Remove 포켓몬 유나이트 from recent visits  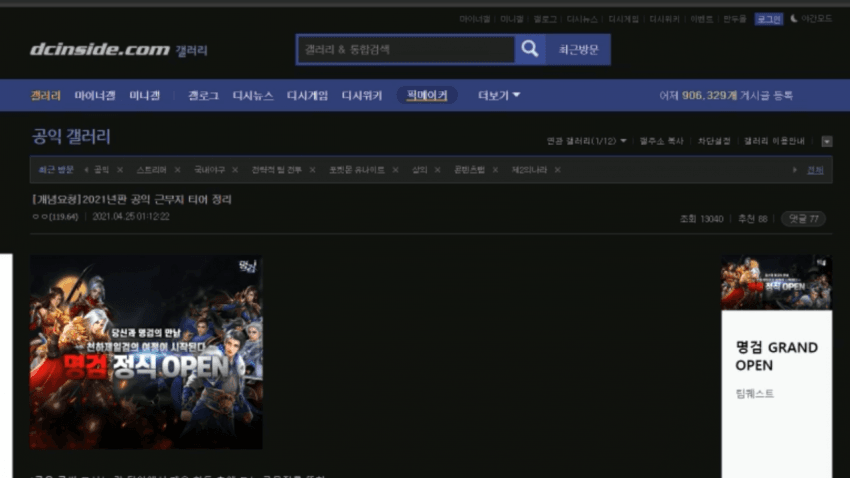click(395, 170)
